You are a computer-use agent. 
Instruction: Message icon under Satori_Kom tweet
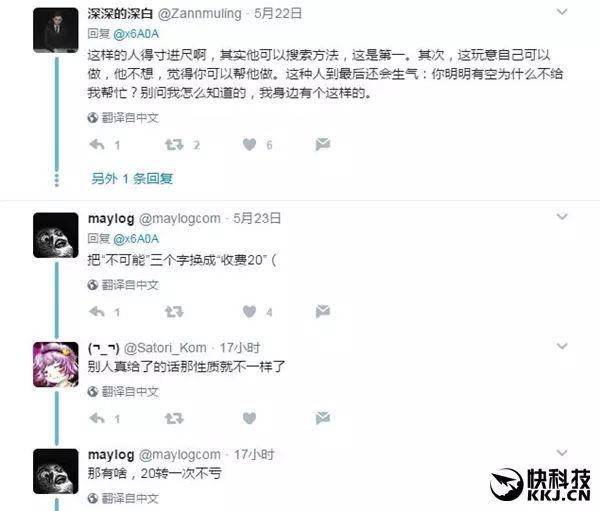click(x=323, y=418)
